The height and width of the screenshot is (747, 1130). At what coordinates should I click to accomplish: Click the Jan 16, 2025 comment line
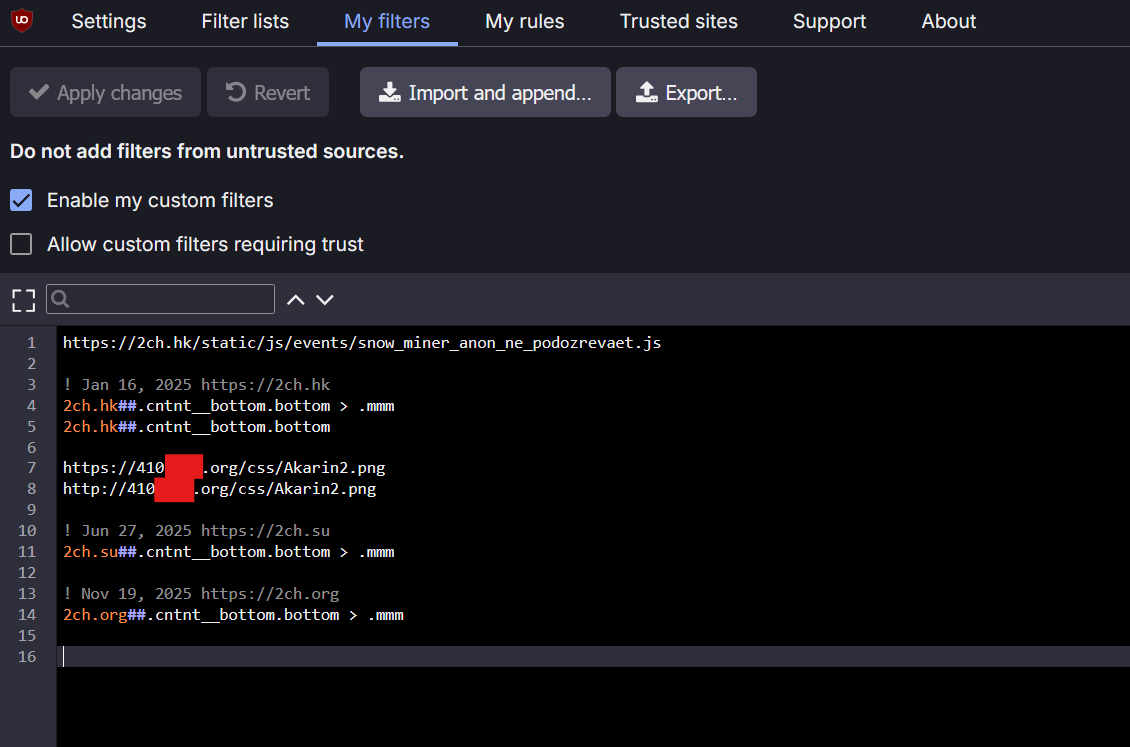(x=196, y=385)
